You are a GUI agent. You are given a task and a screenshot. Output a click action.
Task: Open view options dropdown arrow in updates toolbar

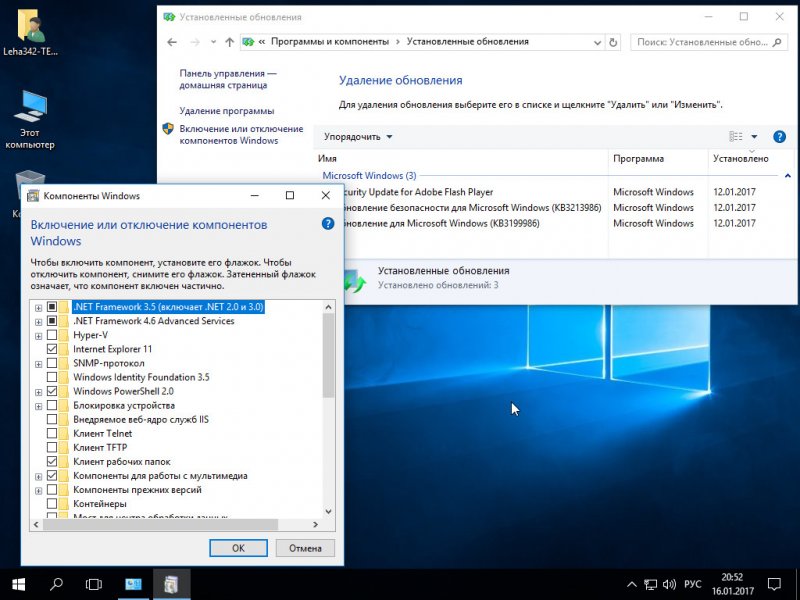coord(754,137)
